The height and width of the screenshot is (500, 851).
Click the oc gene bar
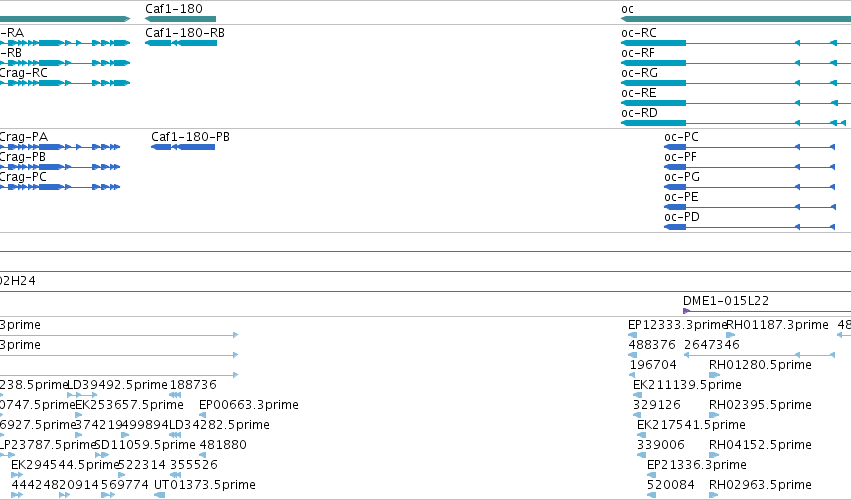735,19
